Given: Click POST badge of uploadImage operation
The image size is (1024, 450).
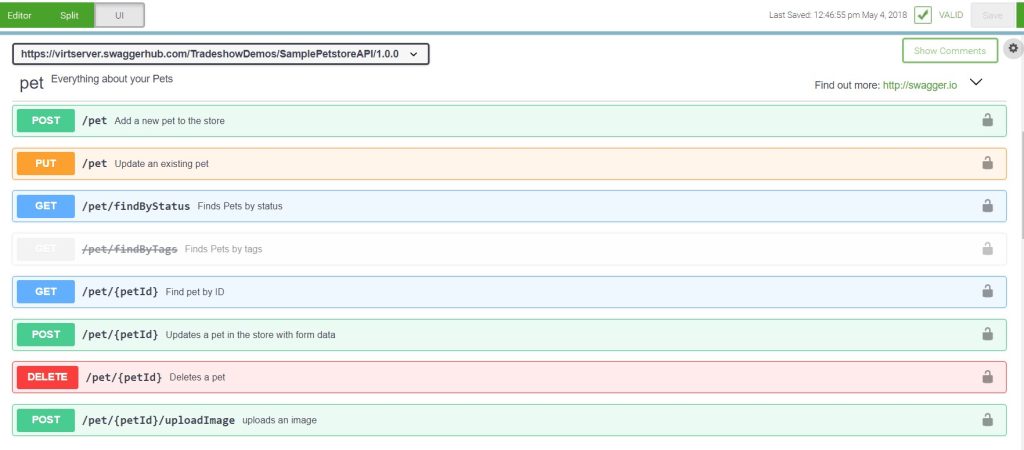Looking at the screenshot, I should (46, 419).
